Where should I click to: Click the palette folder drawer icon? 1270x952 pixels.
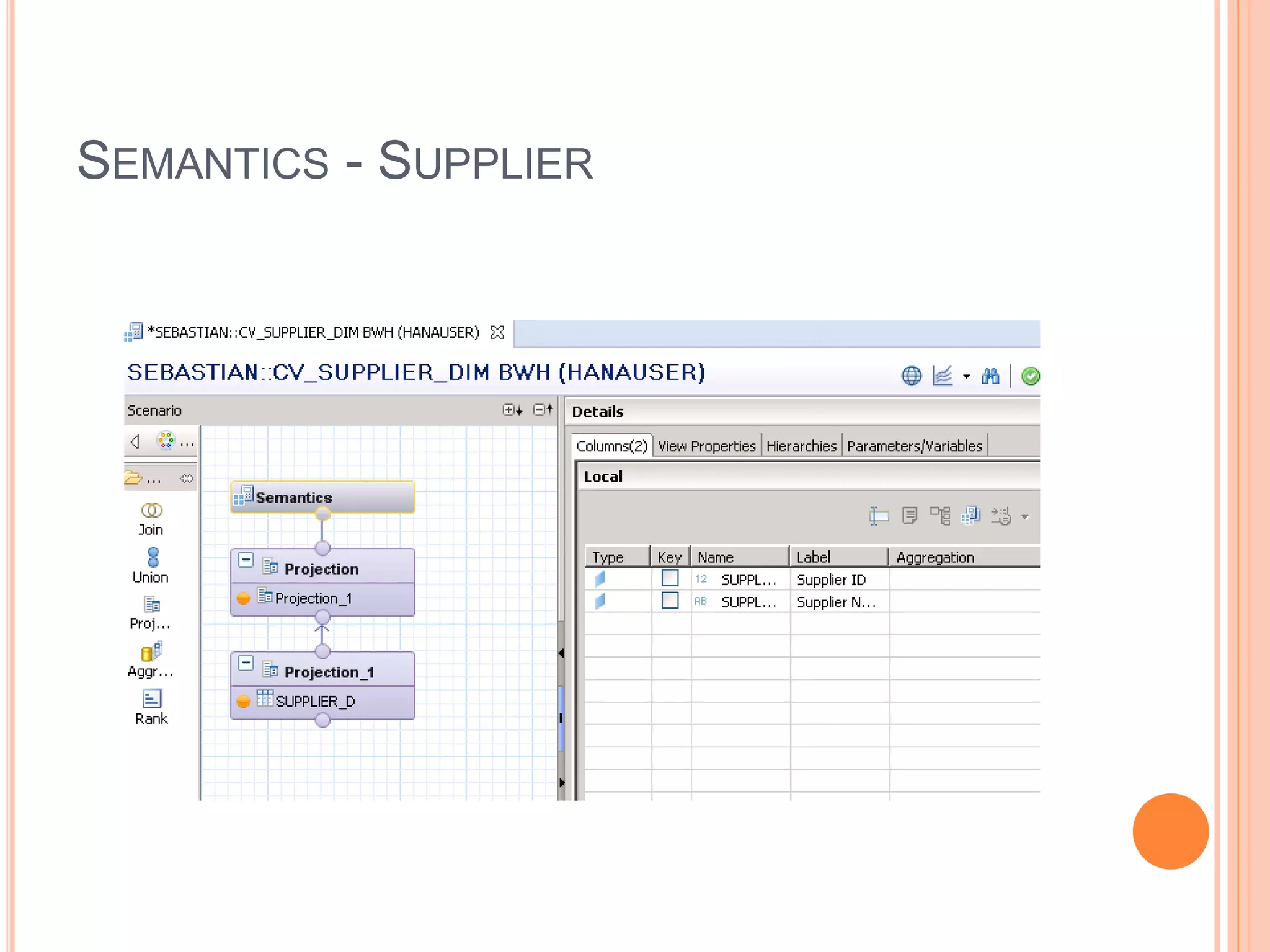[133, 478]
